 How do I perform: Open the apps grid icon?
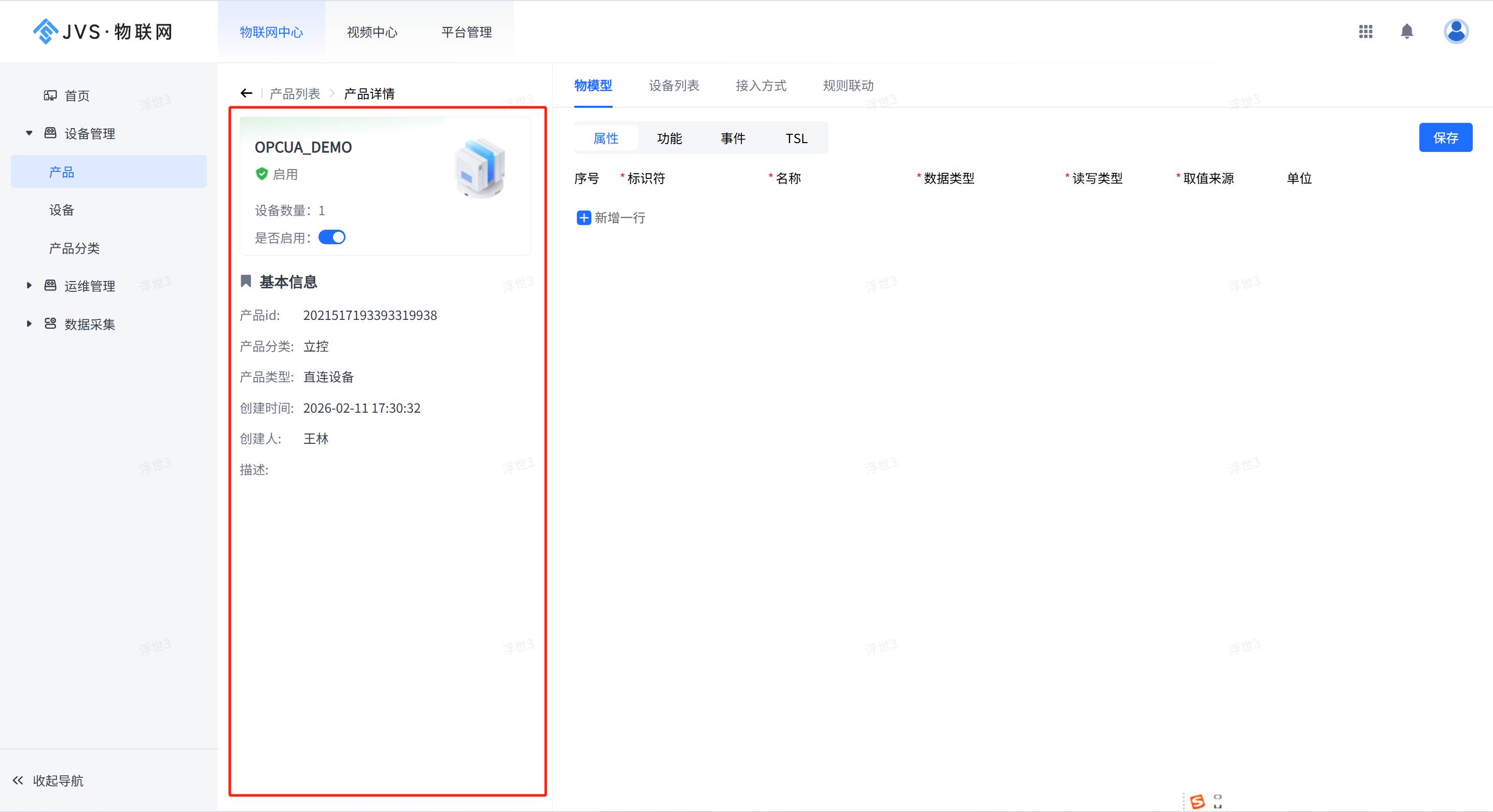pos(1365,31)
